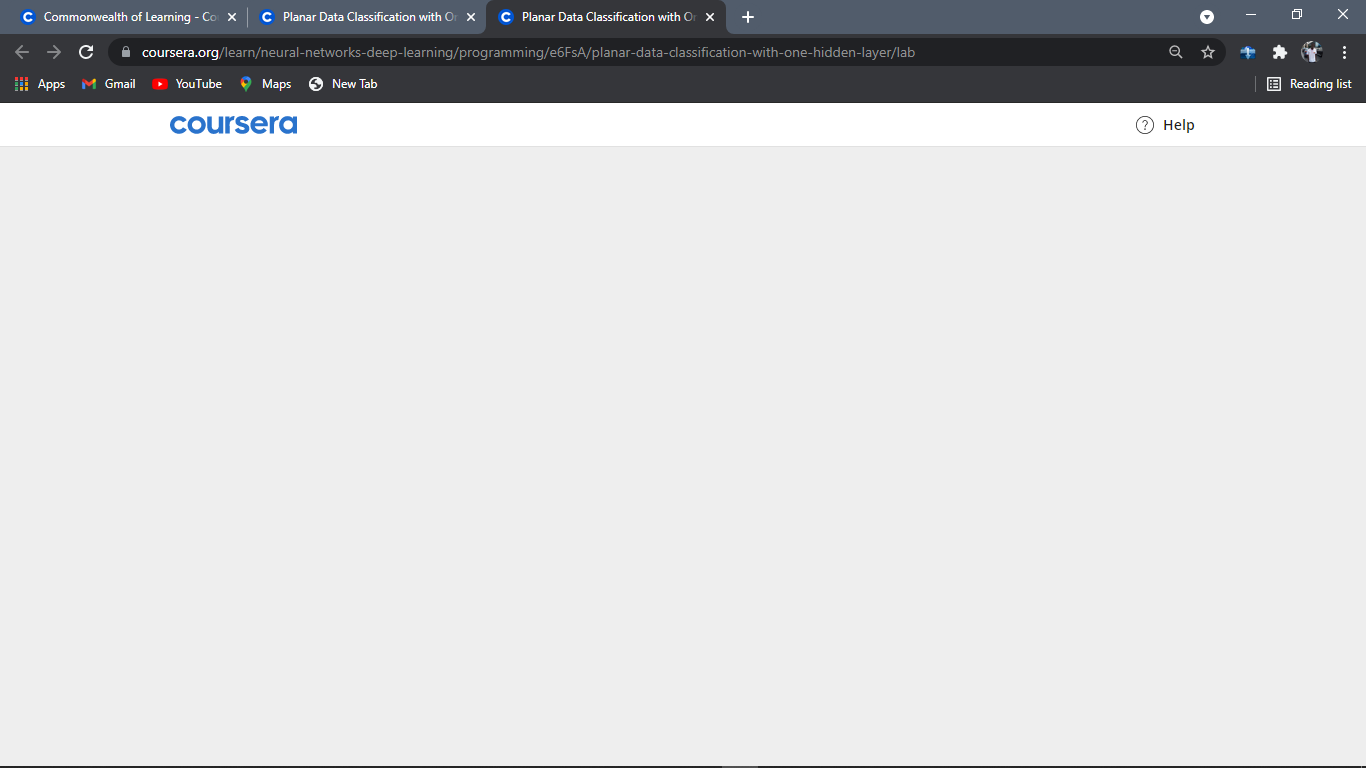Open the Extensions puzzle menu
This screenshot has height=768, width=1366.
click(x=1280, y=52)
